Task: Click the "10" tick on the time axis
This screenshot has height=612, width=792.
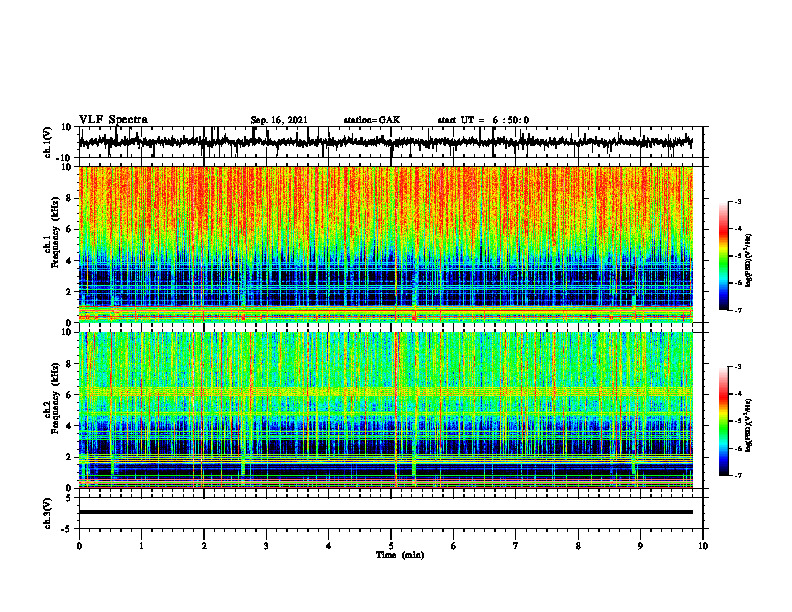Action: [703, 546]
